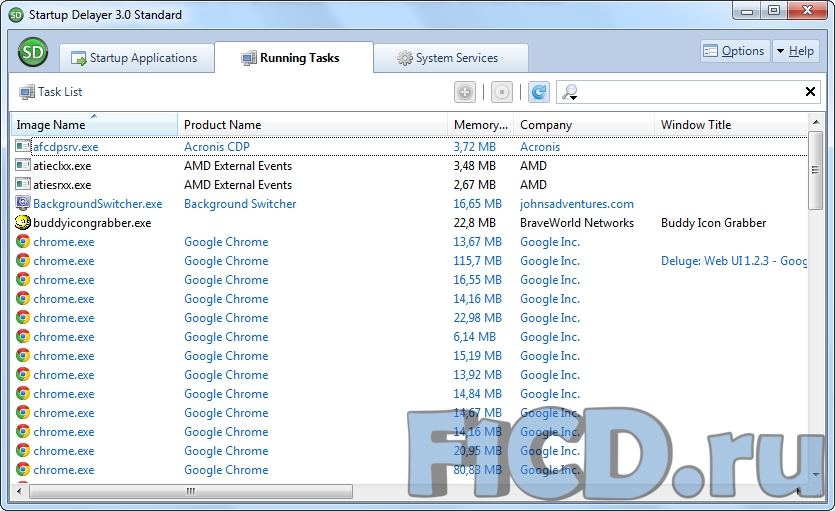This screenshot has width=835, height=511.
Task: Select atieclxx.exe process icon
Action: click(23, 165)
